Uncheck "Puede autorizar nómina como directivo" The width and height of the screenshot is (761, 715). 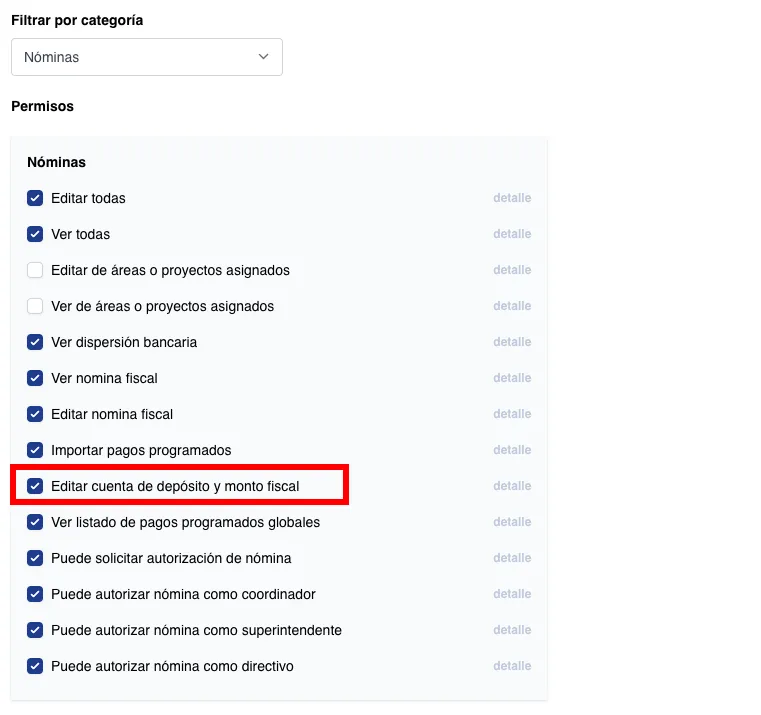(x=35, y=666)
